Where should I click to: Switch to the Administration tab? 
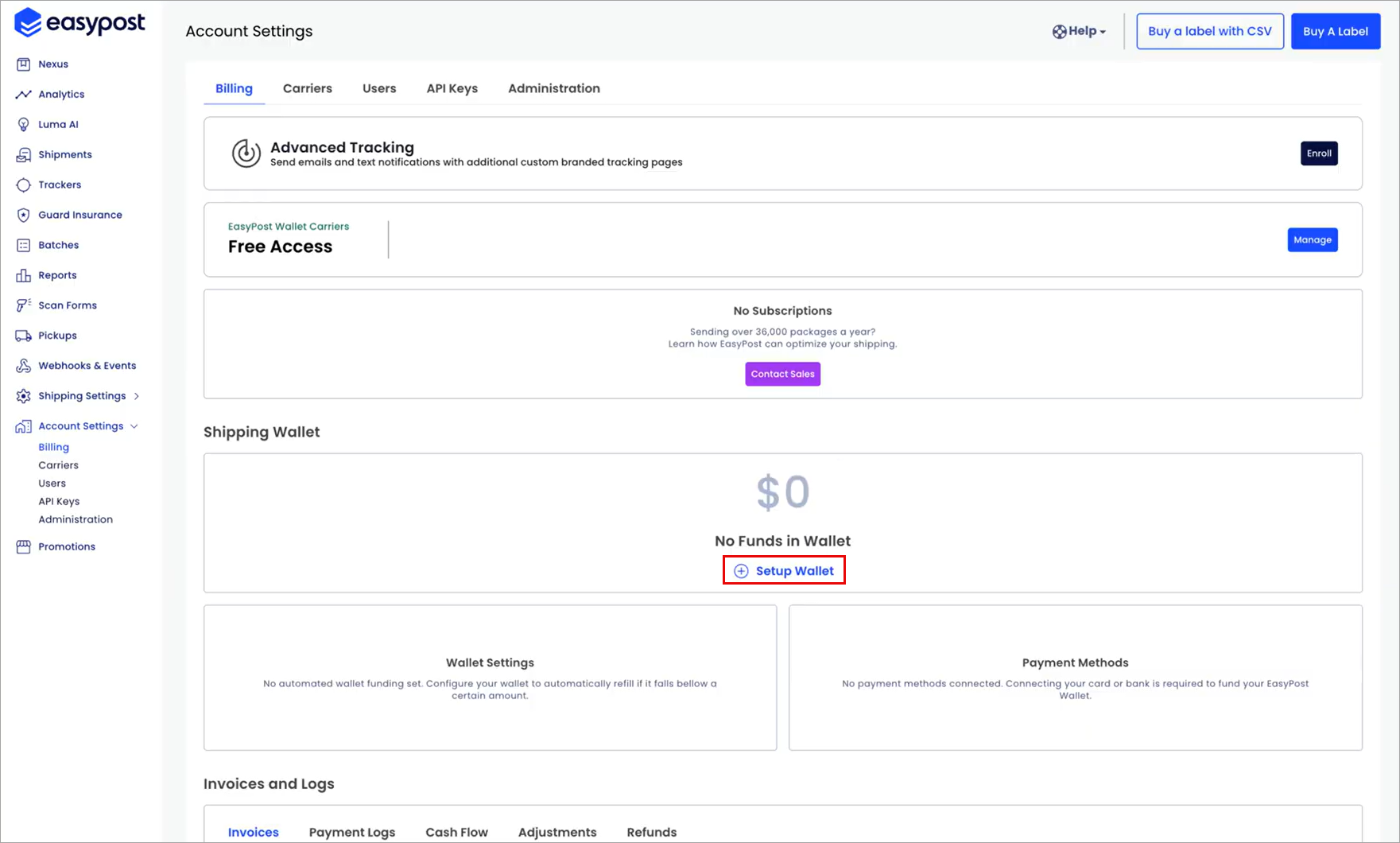(554, 88)
